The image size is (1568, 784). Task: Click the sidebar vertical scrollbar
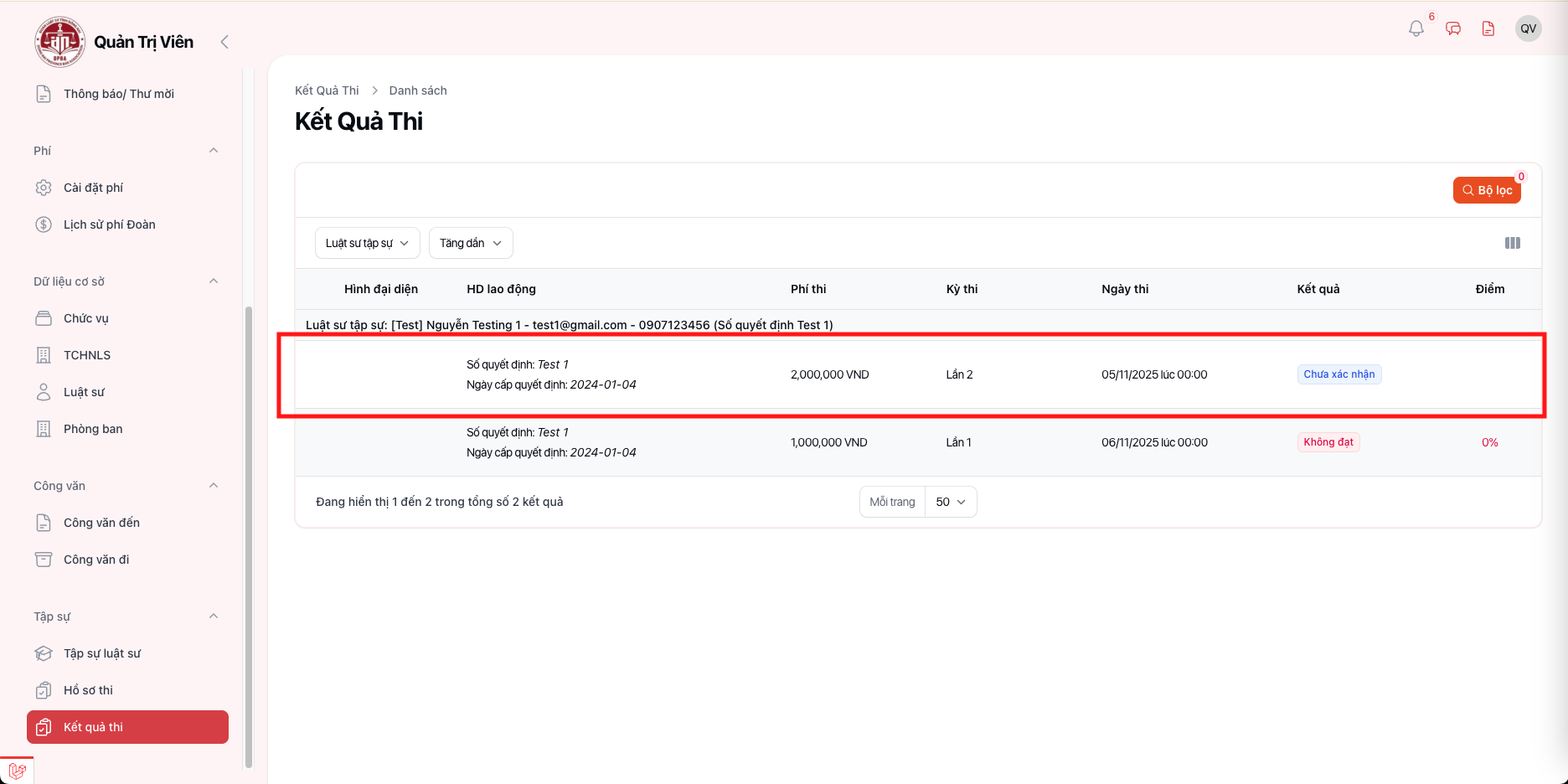click(x=248, y=536)
